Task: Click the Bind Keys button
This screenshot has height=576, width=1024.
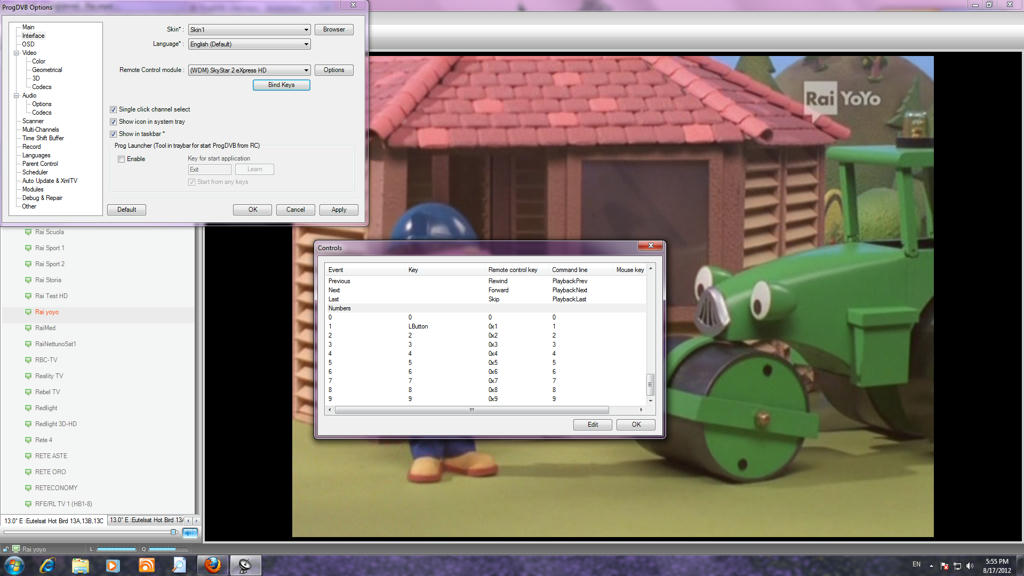Action: (281, 85)
